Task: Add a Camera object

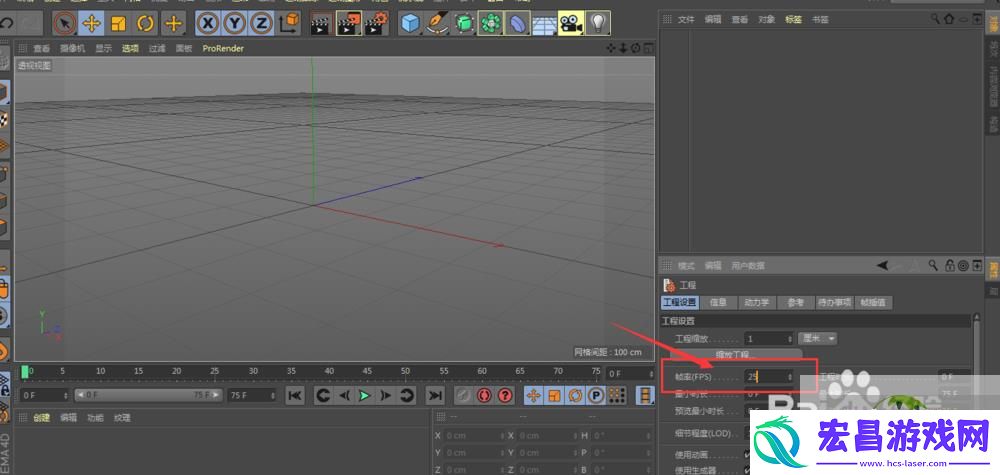Action: [571, 24]
